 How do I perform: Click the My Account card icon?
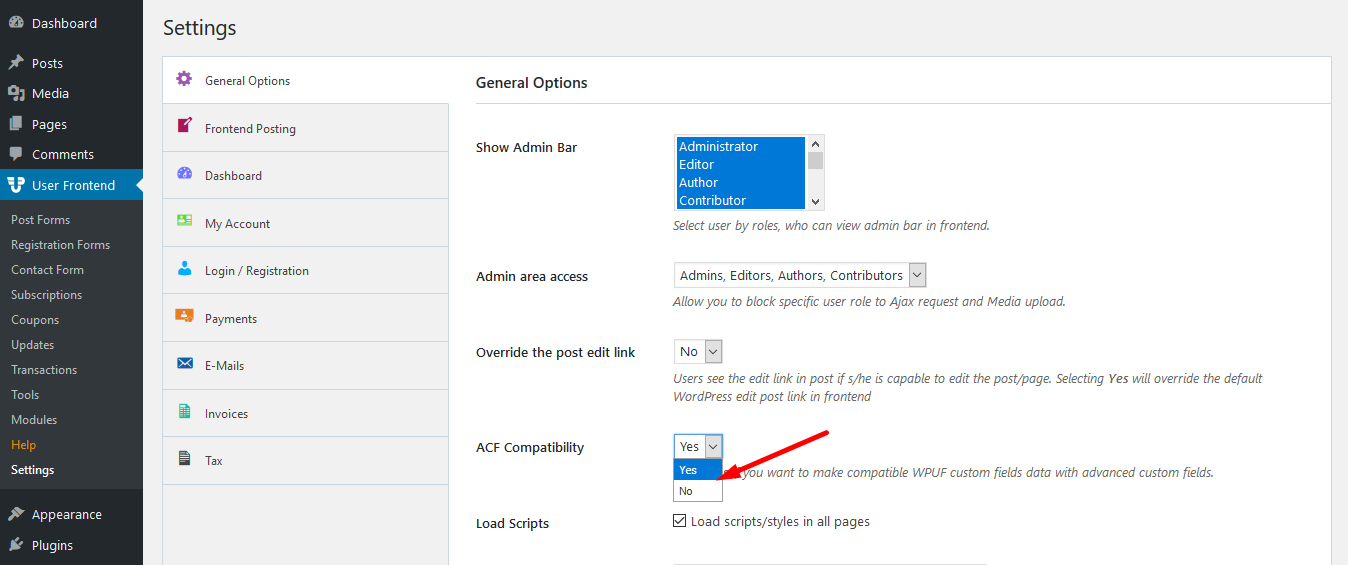184,221
